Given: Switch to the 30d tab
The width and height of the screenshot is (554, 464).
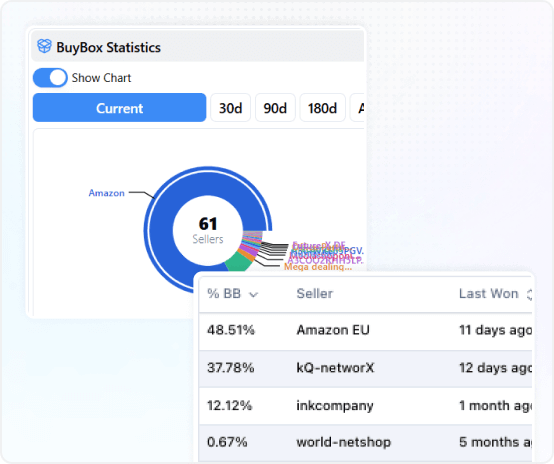Looking at the screenshot, I should (x=230, y=108).
